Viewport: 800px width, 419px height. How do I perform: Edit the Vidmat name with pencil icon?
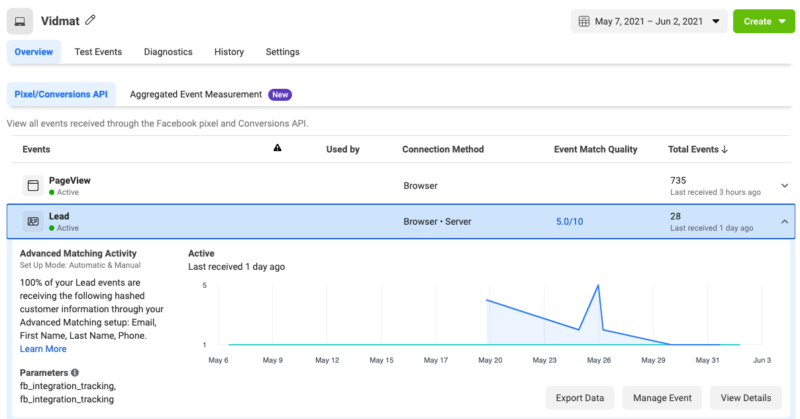pos(90,20)
